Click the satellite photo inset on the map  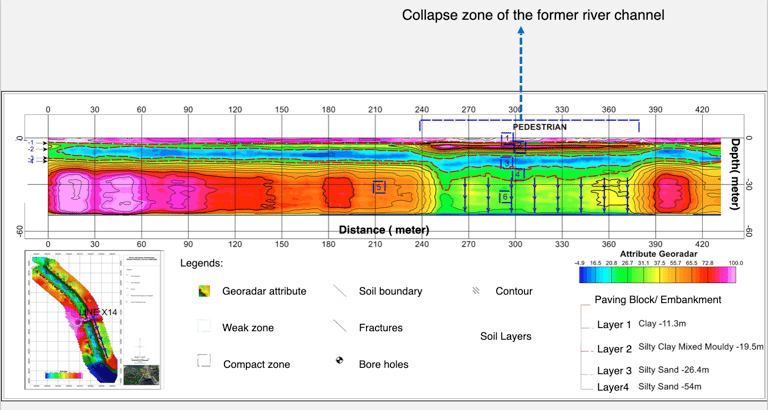(x=141, y=375)
